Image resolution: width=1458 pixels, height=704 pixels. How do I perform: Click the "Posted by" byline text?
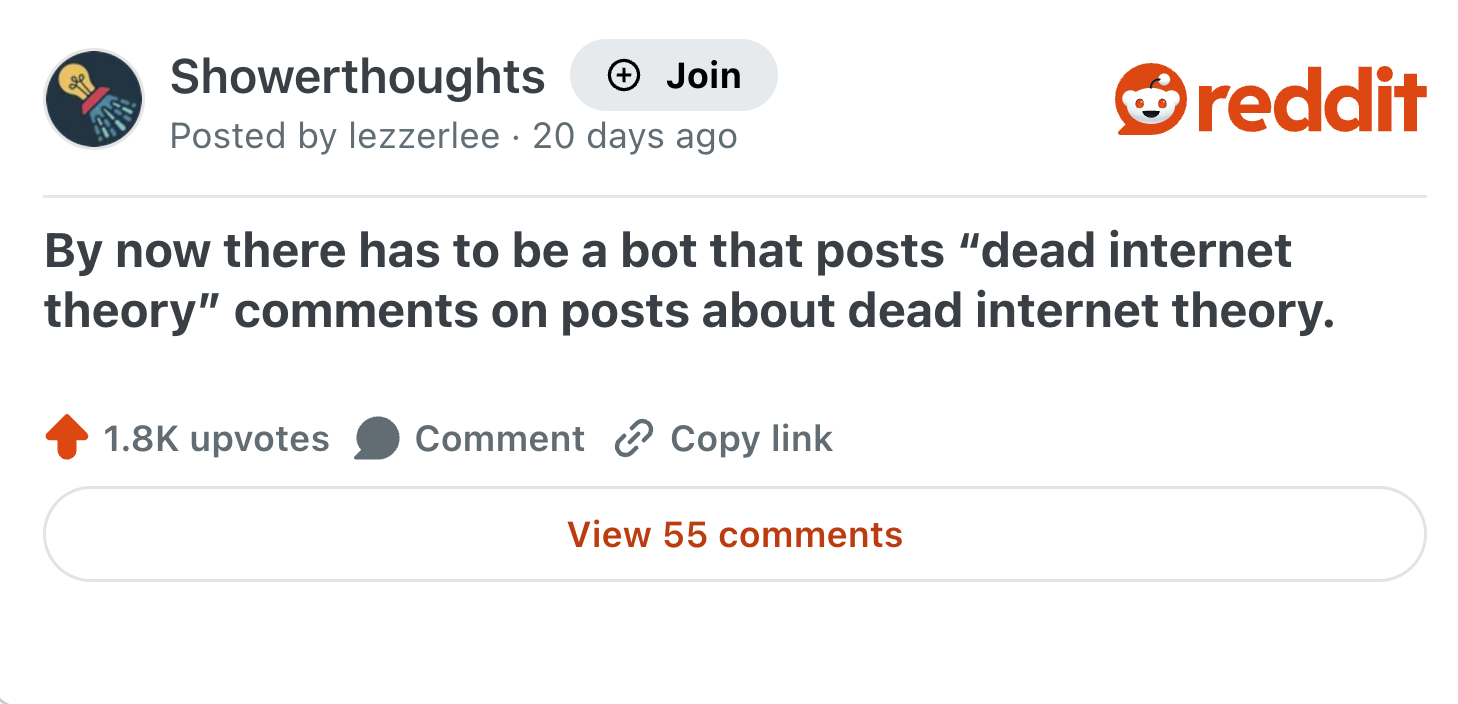coord(253,135)
